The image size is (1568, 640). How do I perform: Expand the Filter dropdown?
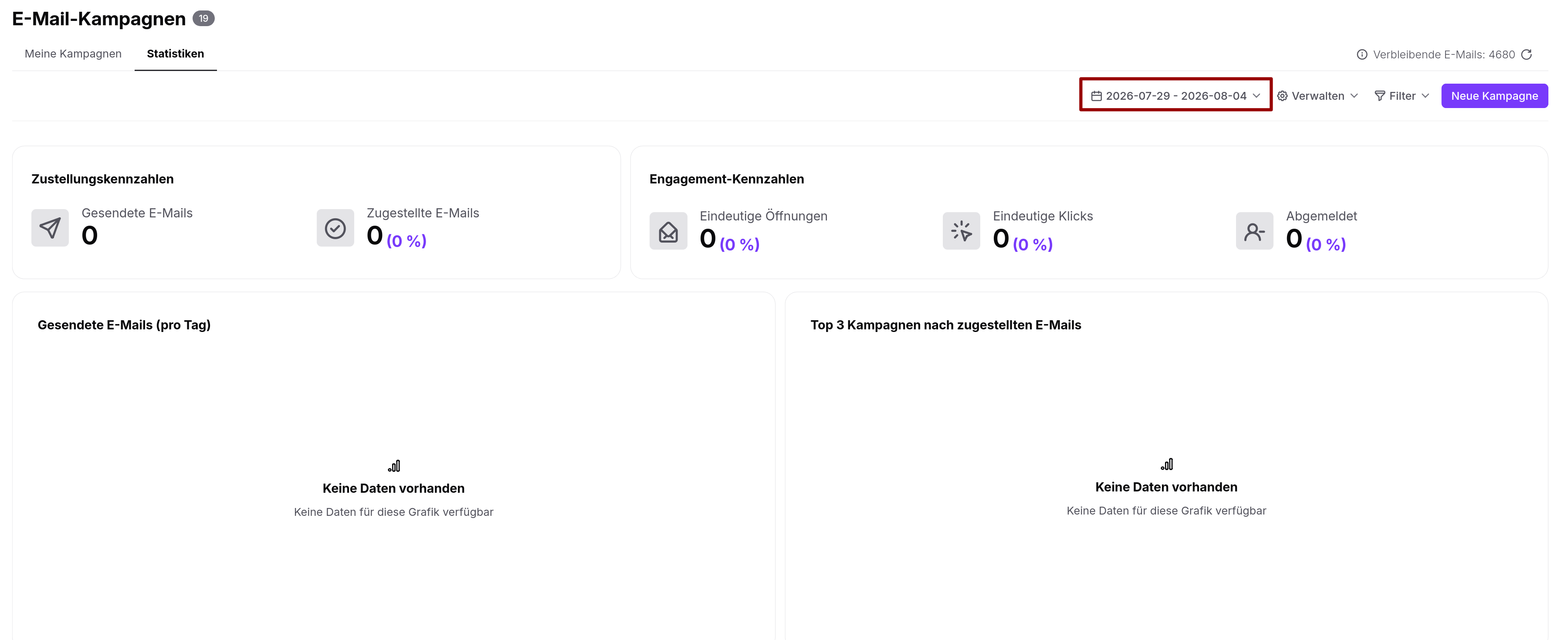click(x=1402, y=96)
